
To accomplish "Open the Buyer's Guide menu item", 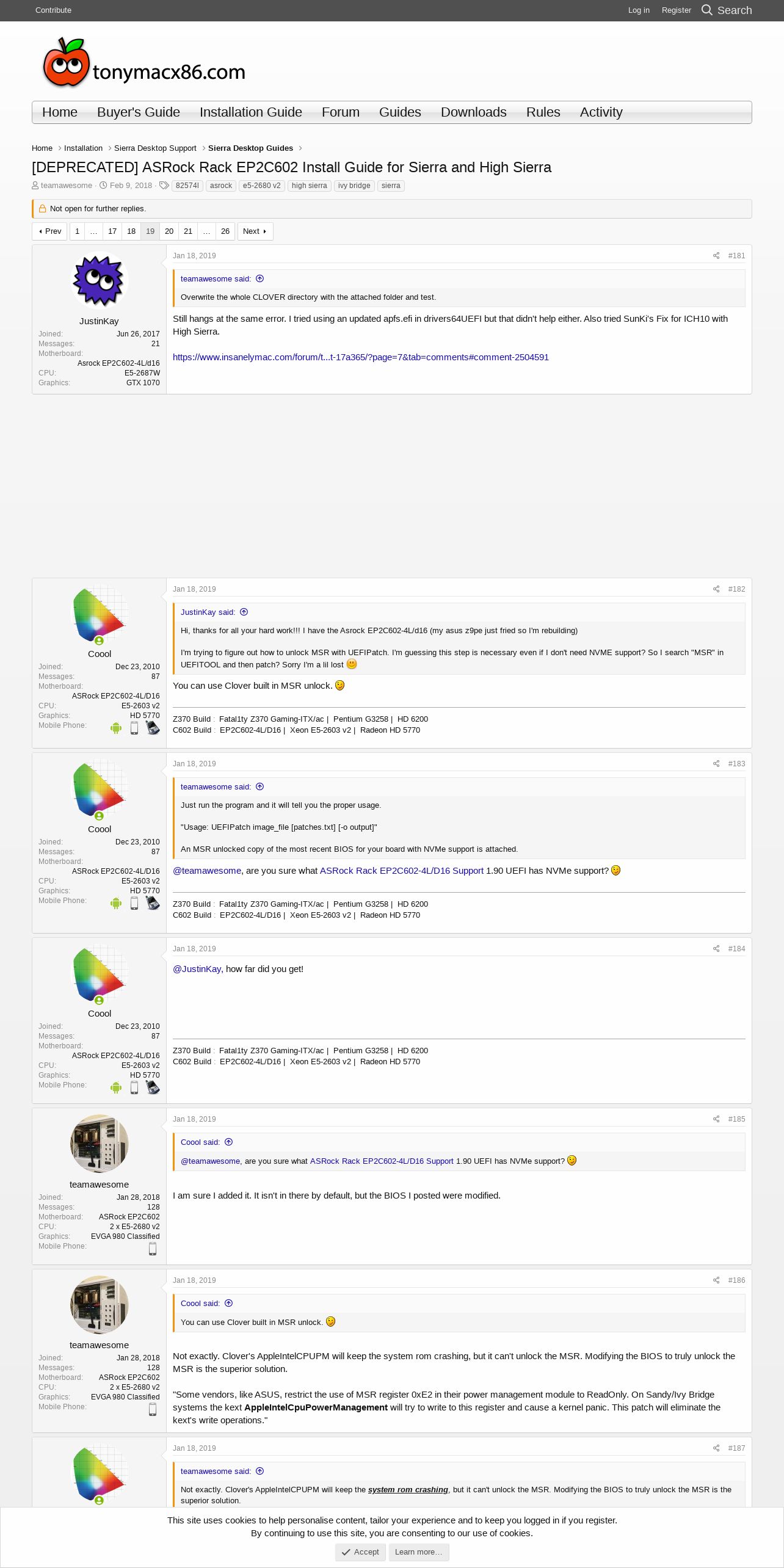I will 139,112.
